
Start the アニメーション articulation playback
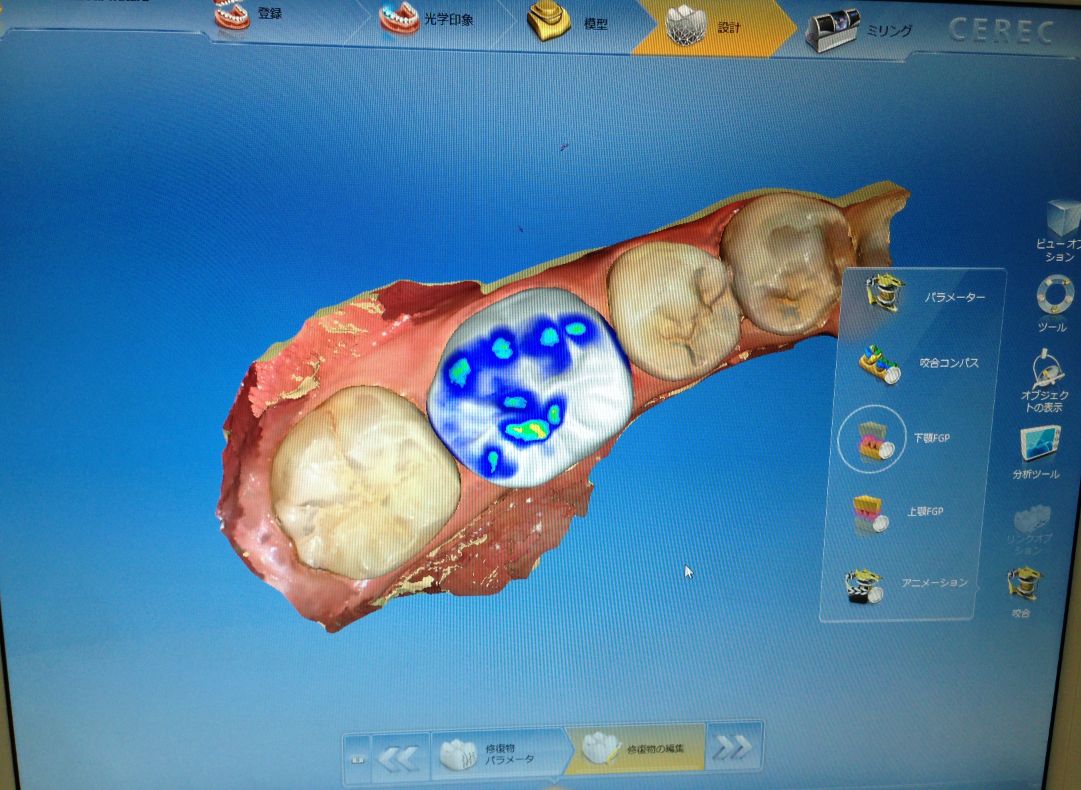pyautogui.click(x=905, y=585)
